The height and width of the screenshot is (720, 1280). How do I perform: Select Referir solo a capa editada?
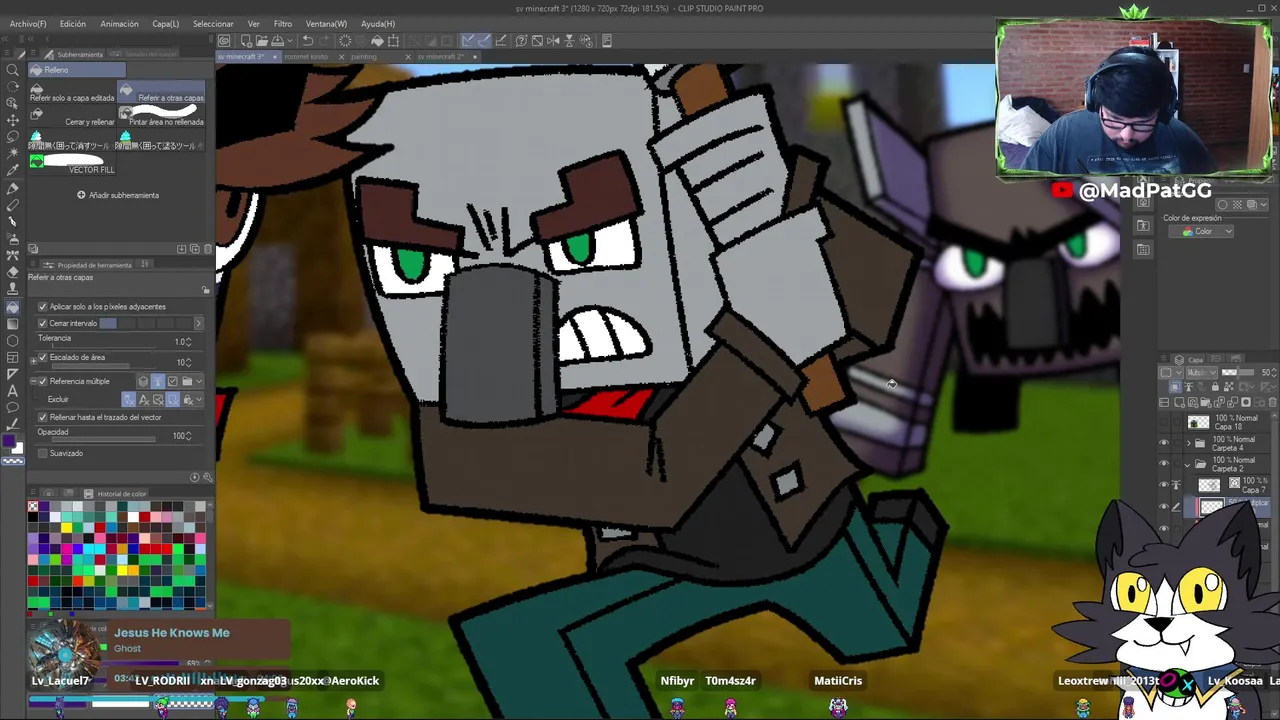(x=72, y=93)
